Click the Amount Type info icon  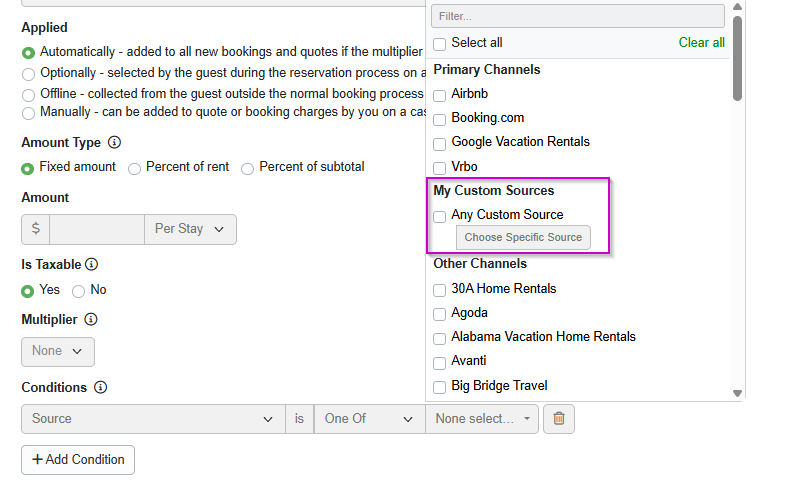click(x=114, y=143)
